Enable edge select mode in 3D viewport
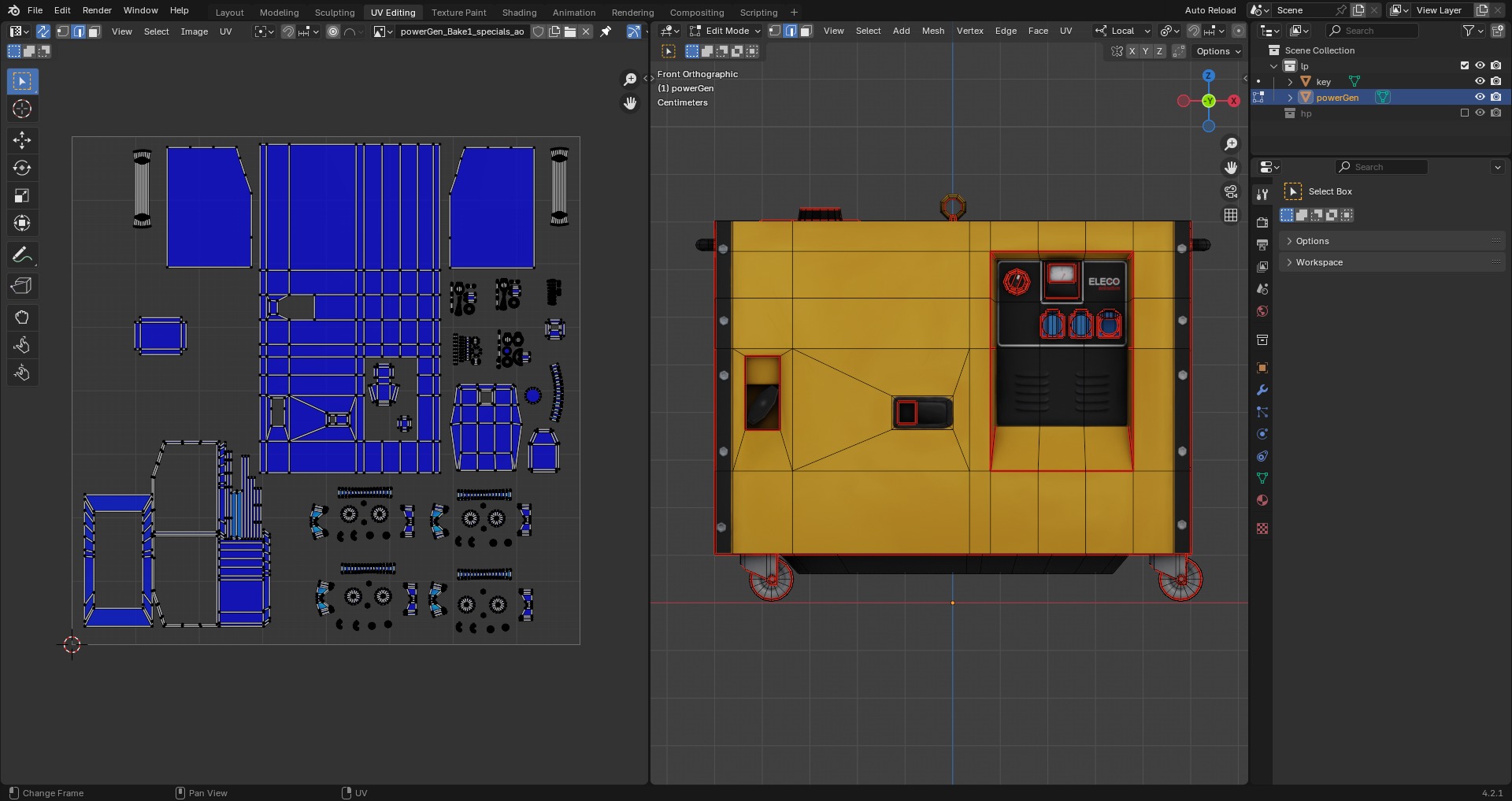 click(791, 31)
